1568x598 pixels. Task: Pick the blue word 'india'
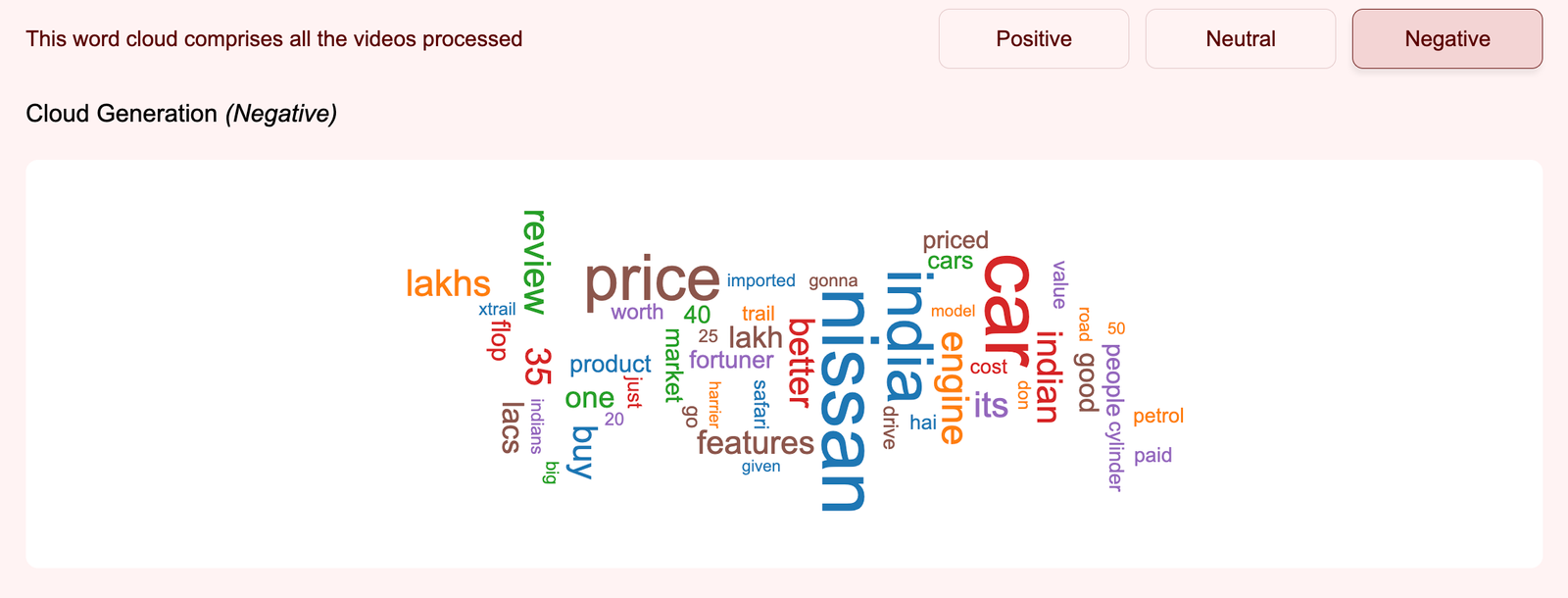point(905,336)
